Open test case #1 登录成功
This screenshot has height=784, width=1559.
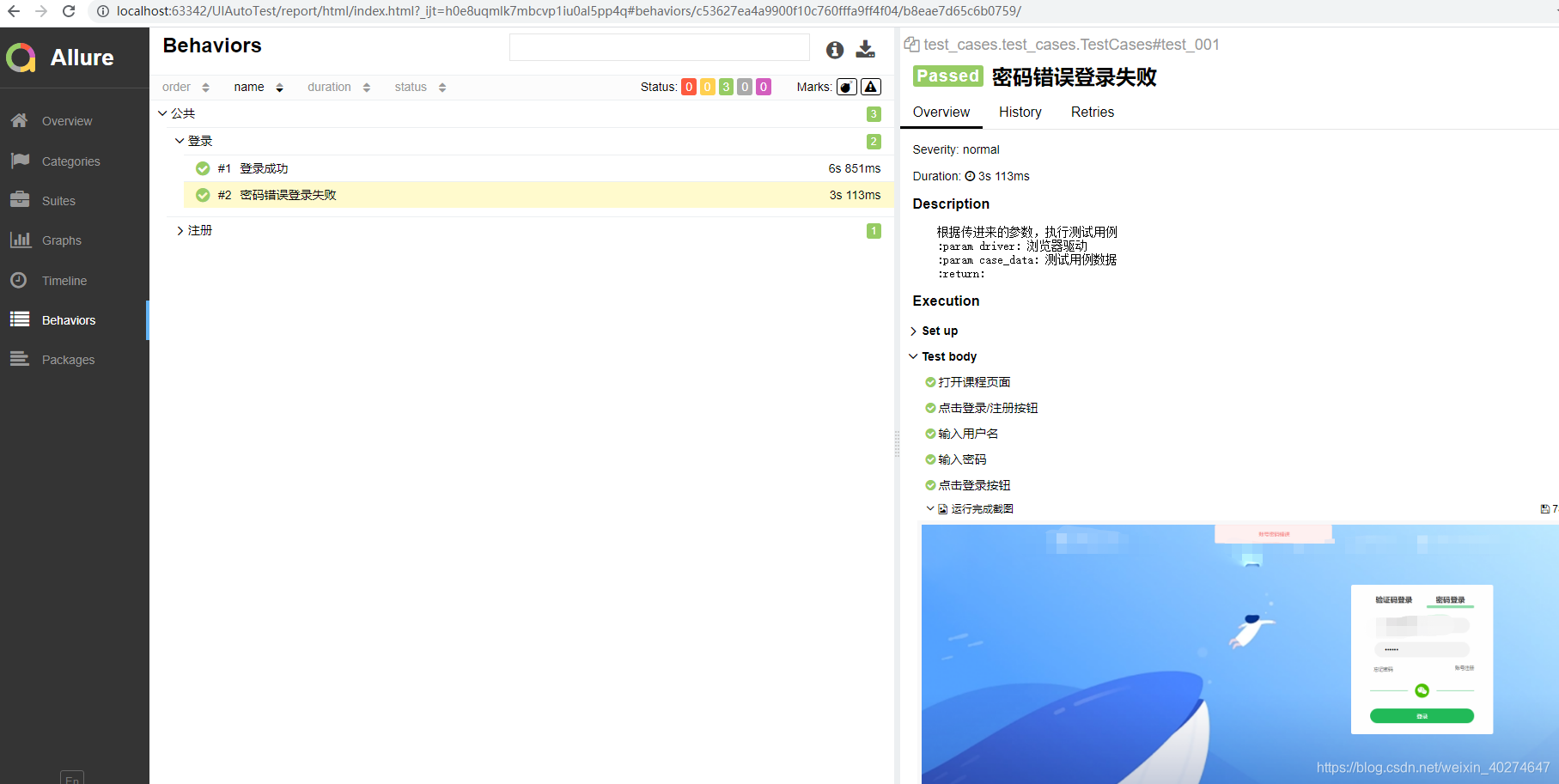pyautogui.click(x=539, y=168)
